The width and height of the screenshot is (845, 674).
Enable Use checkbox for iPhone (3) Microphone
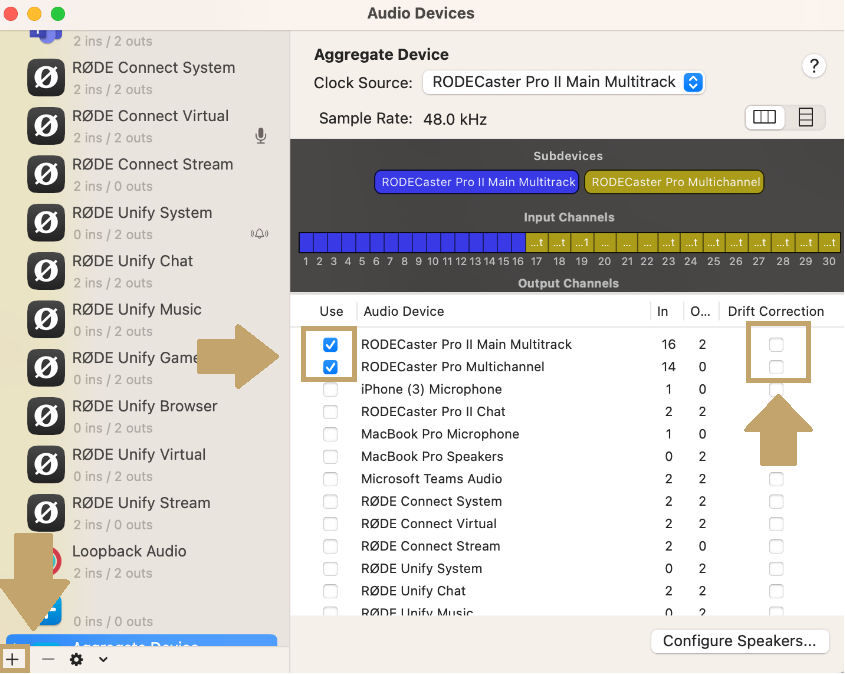coord(330,390)
